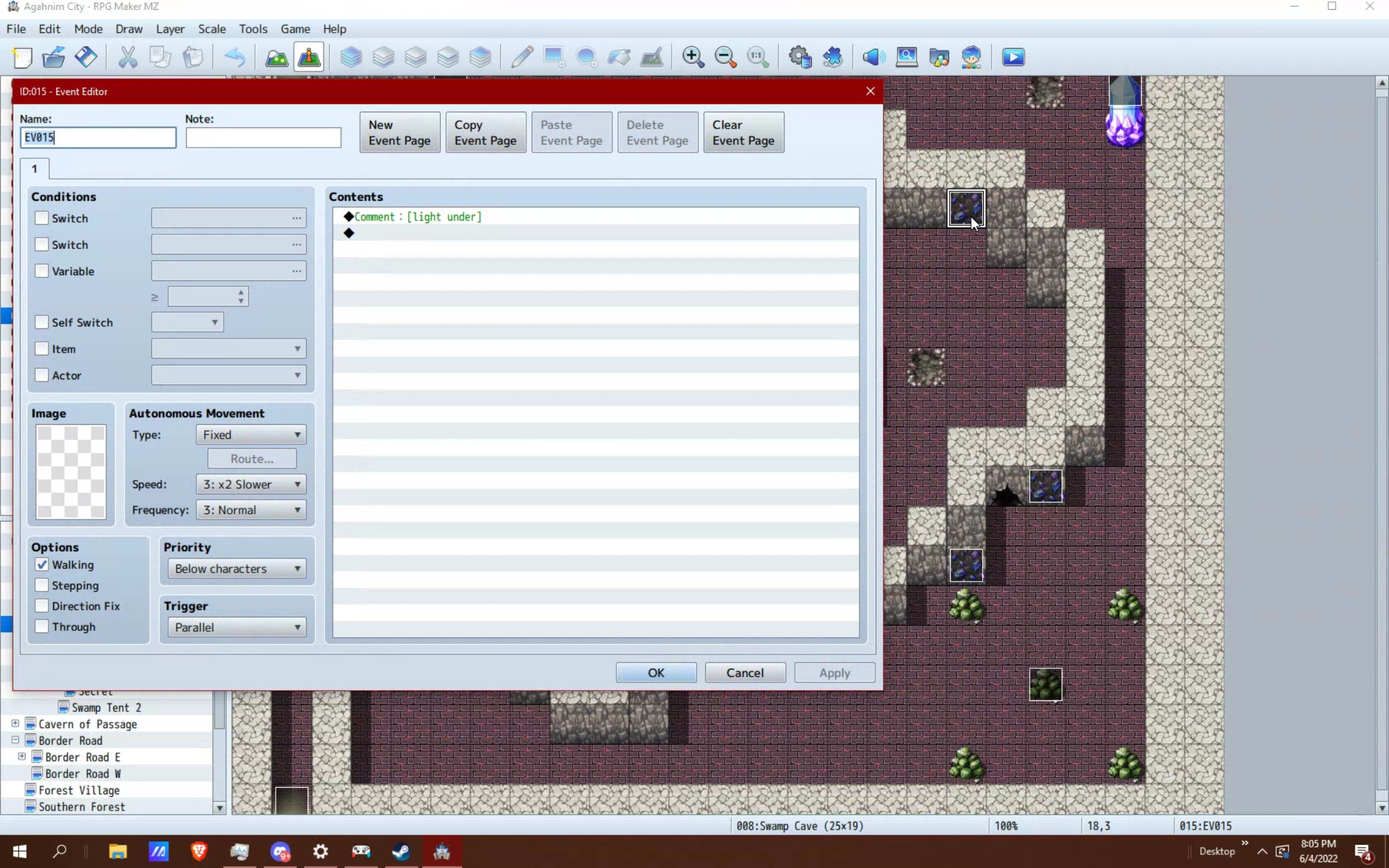Open Steam from the Windows taskbar
The image size is (1389, 868).
pos(401,851)
